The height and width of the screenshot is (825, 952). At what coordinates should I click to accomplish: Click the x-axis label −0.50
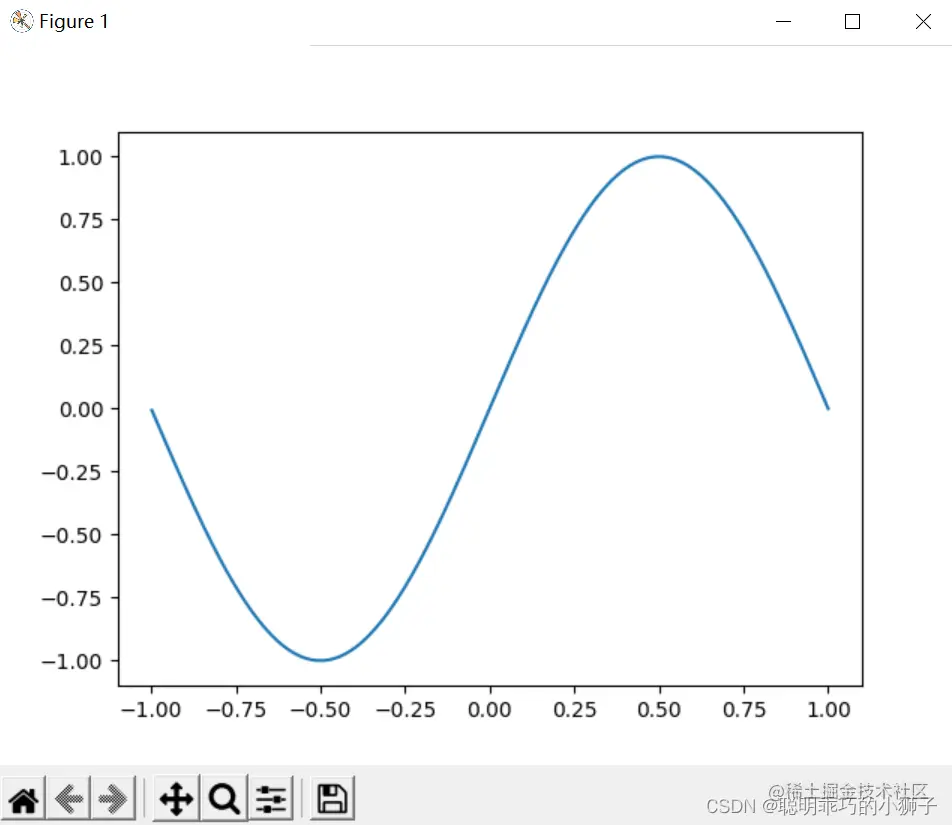(321, 710)
